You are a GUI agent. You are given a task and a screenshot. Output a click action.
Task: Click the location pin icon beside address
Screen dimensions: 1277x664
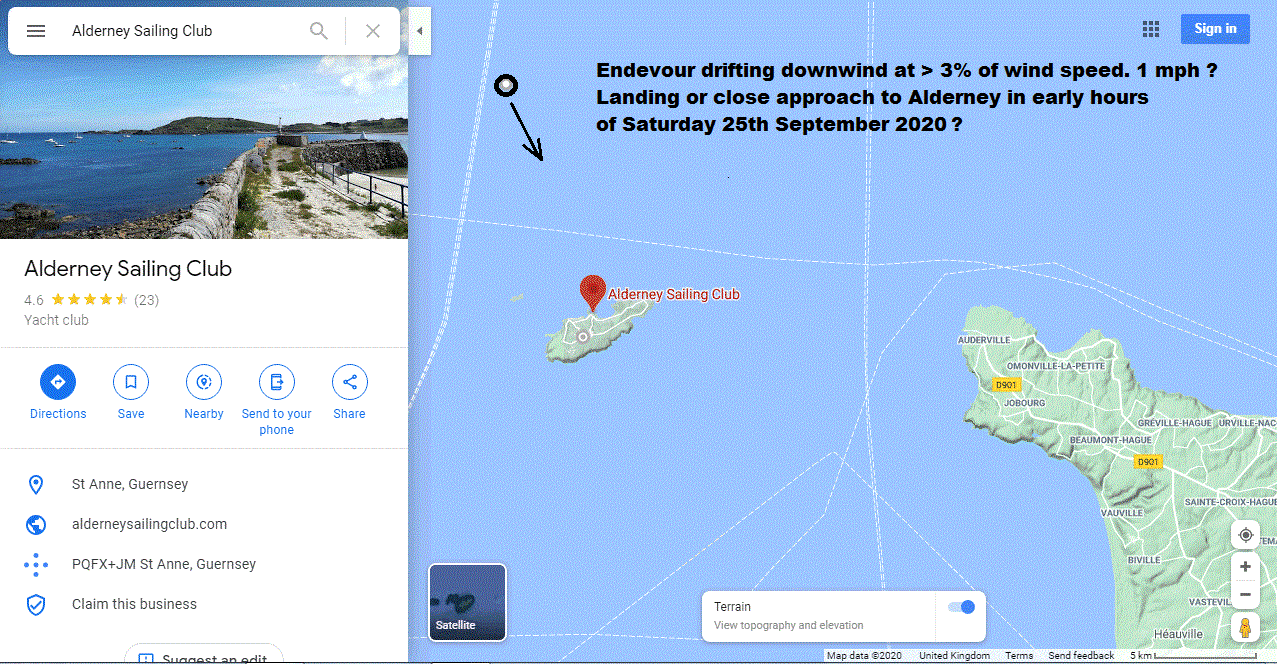(36, 485)
